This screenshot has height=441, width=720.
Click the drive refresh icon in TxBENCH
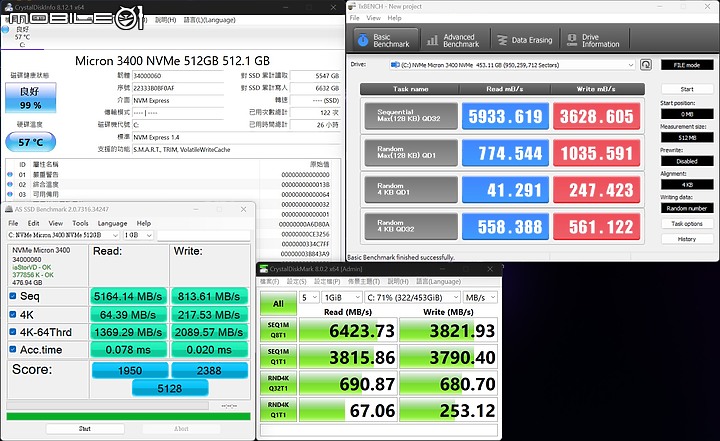[x=646, y=65]
